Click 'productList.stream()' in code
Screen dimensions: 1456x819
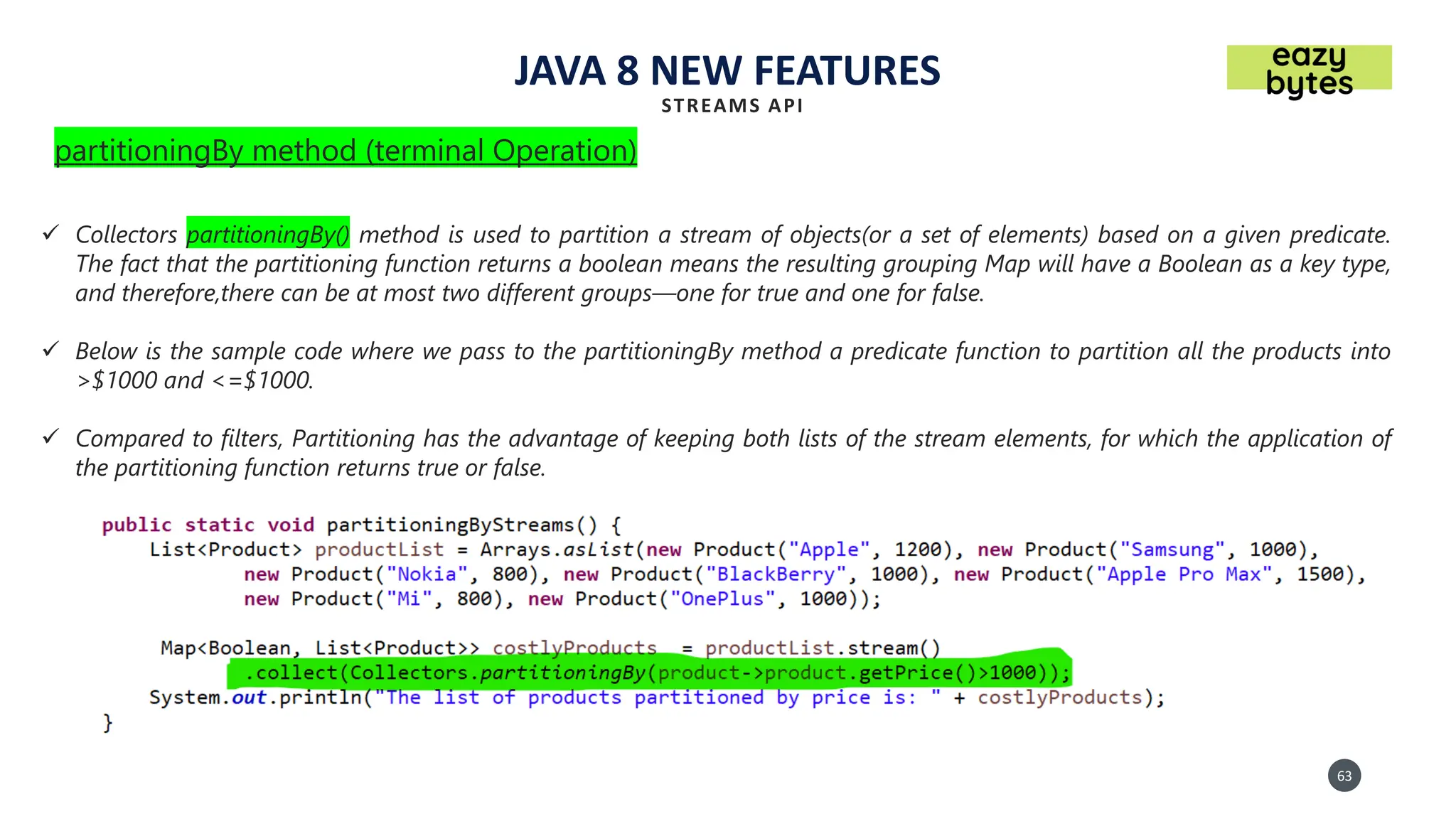pos(823,648)
